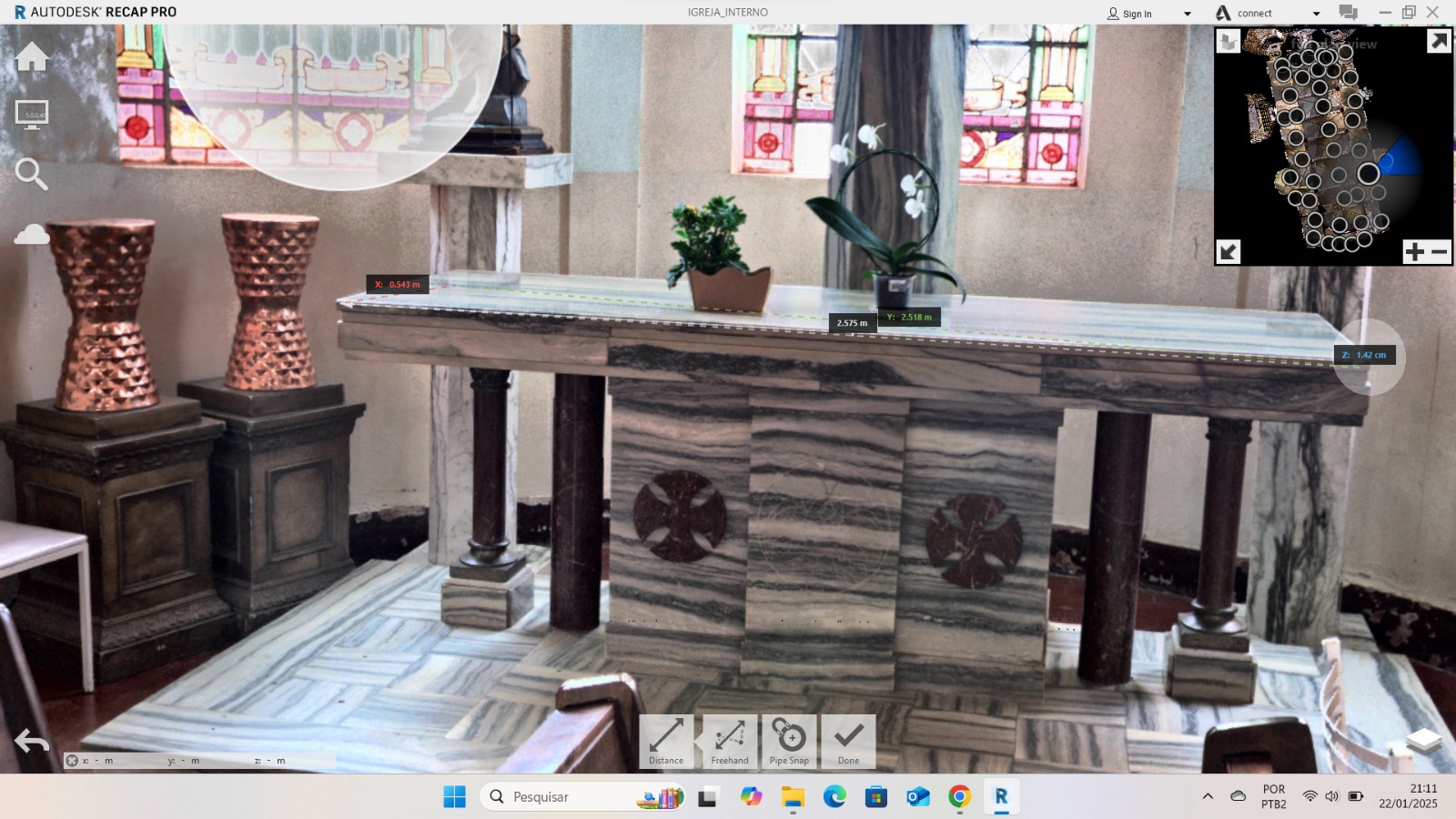Choose the Freehand measurement tool

(730, 741)
